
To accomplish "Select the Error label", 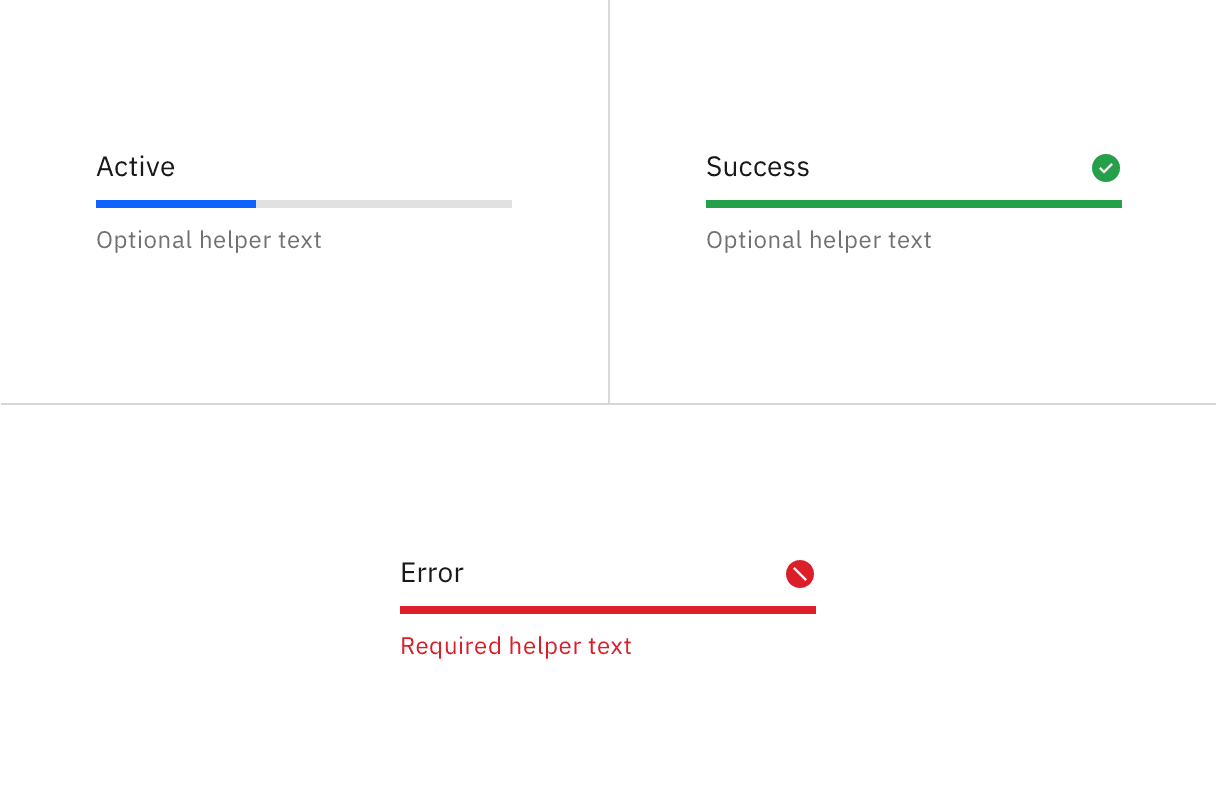I will click(431, 573).
